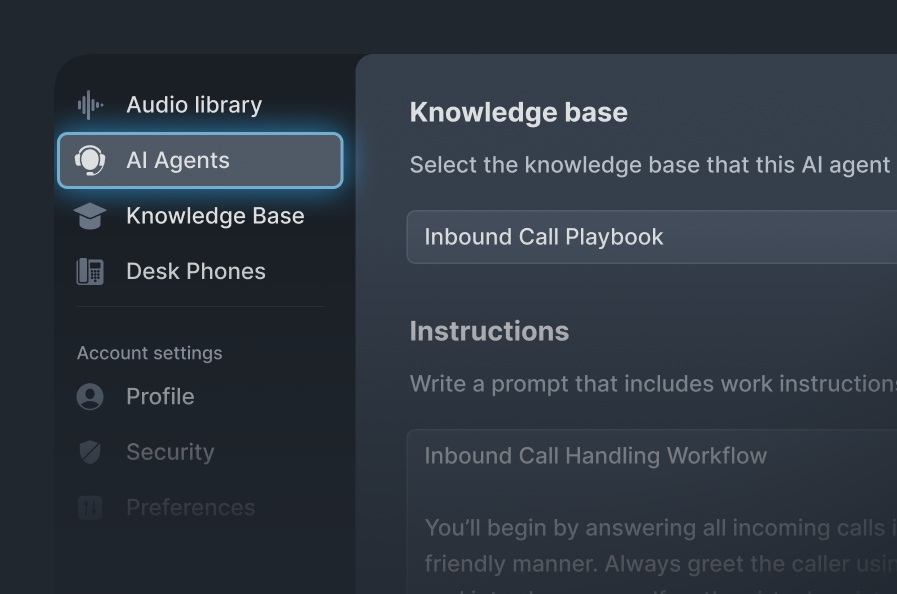The height and width of the screenshot is (594, 897).
Task: Go to Security settings
Action: click(170, 452)
